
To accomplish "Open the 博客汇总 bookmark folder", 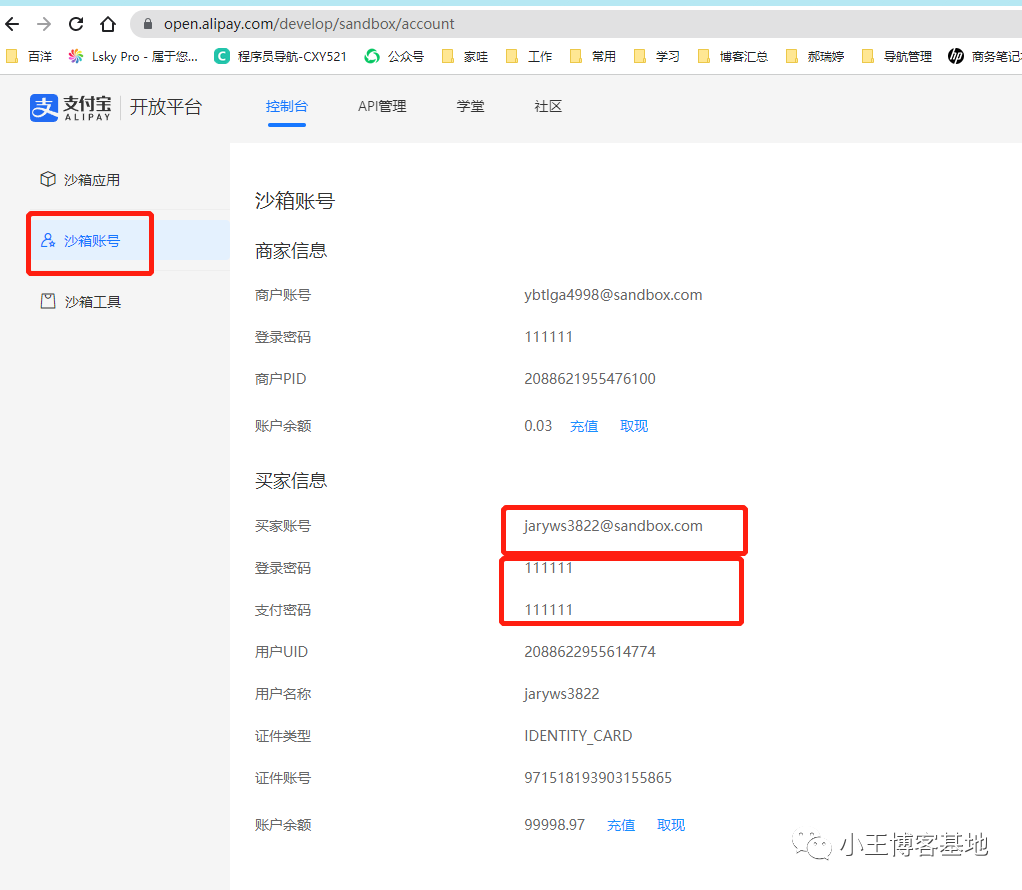I will tap(733, 57).
